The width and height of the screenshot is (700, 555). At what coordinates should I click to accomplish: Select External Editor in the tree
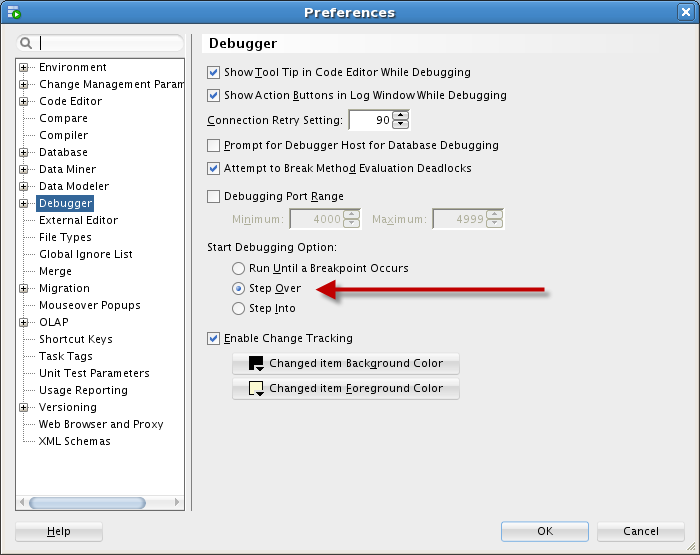pyautogui.click(x=78, y=220)
